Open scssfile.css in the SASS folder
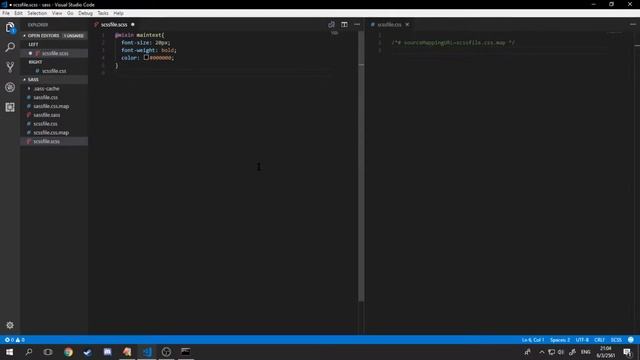Screen dimensions: 640x360 (45, 124)
